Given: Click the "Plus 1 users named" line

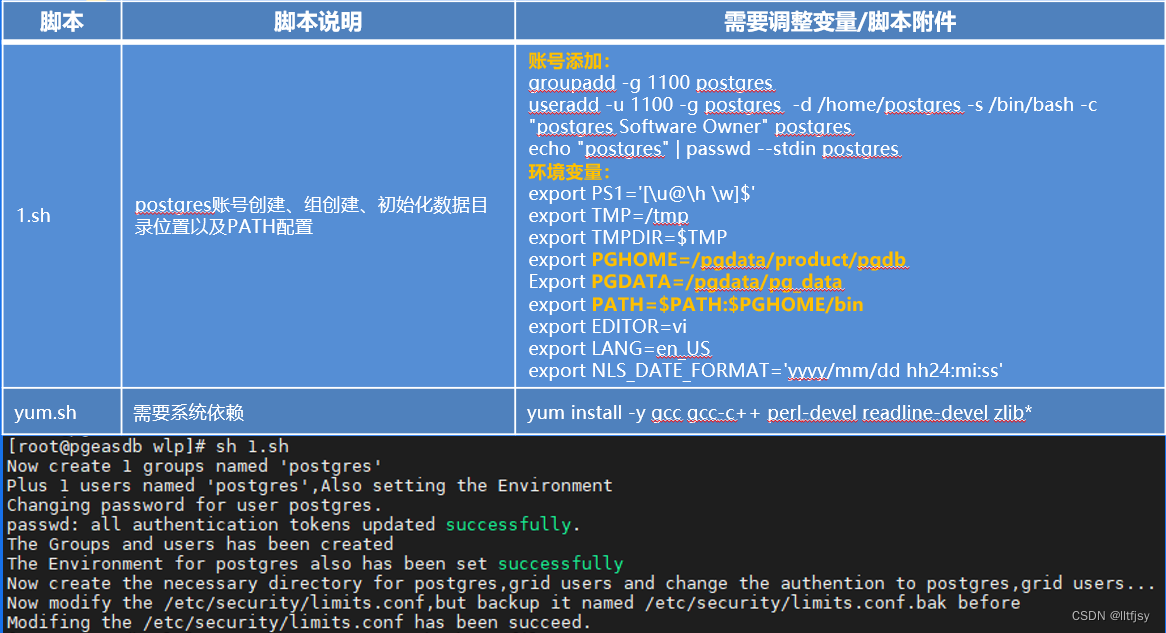Looking at the screenshot, I should tap(309, 486).
